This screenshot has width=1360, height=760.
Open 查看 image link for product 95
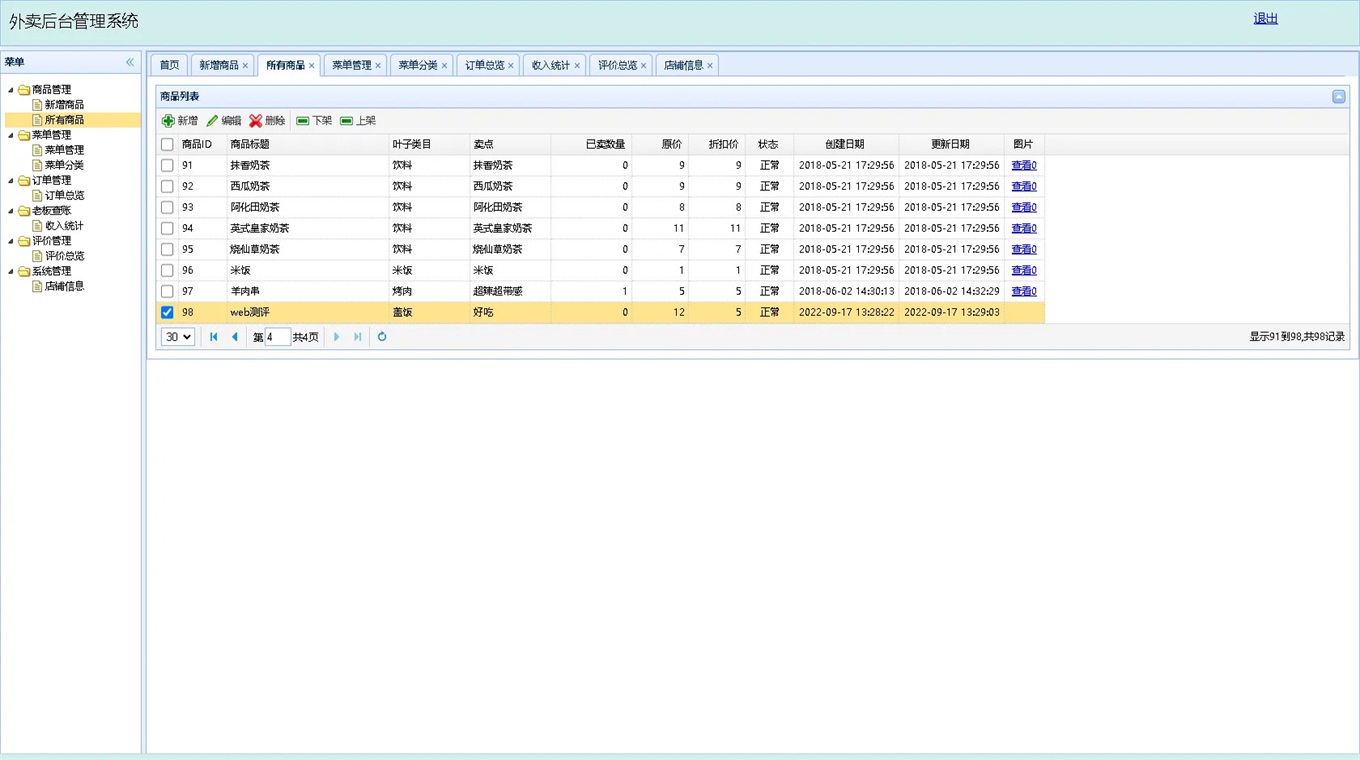pos(1024,250)
